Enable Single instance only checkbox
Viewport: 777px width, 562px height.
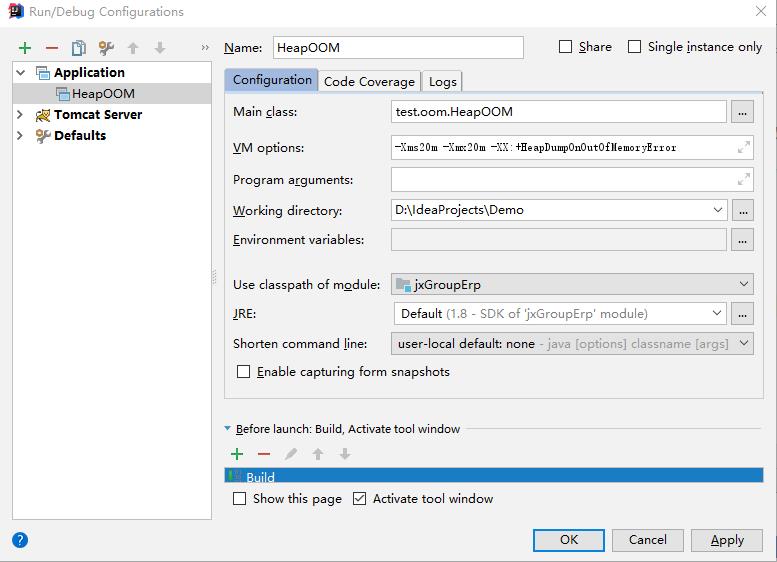[634, 47]
